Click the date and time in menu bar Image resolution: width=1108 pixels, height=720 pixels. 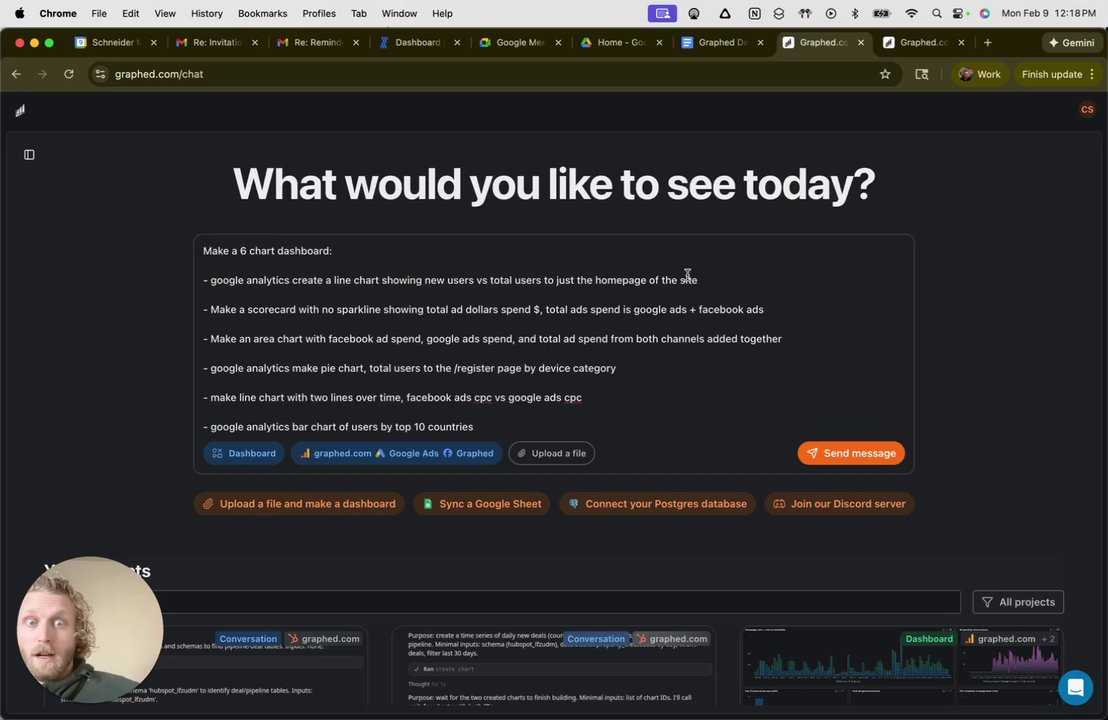click(x=1048, y=13)
